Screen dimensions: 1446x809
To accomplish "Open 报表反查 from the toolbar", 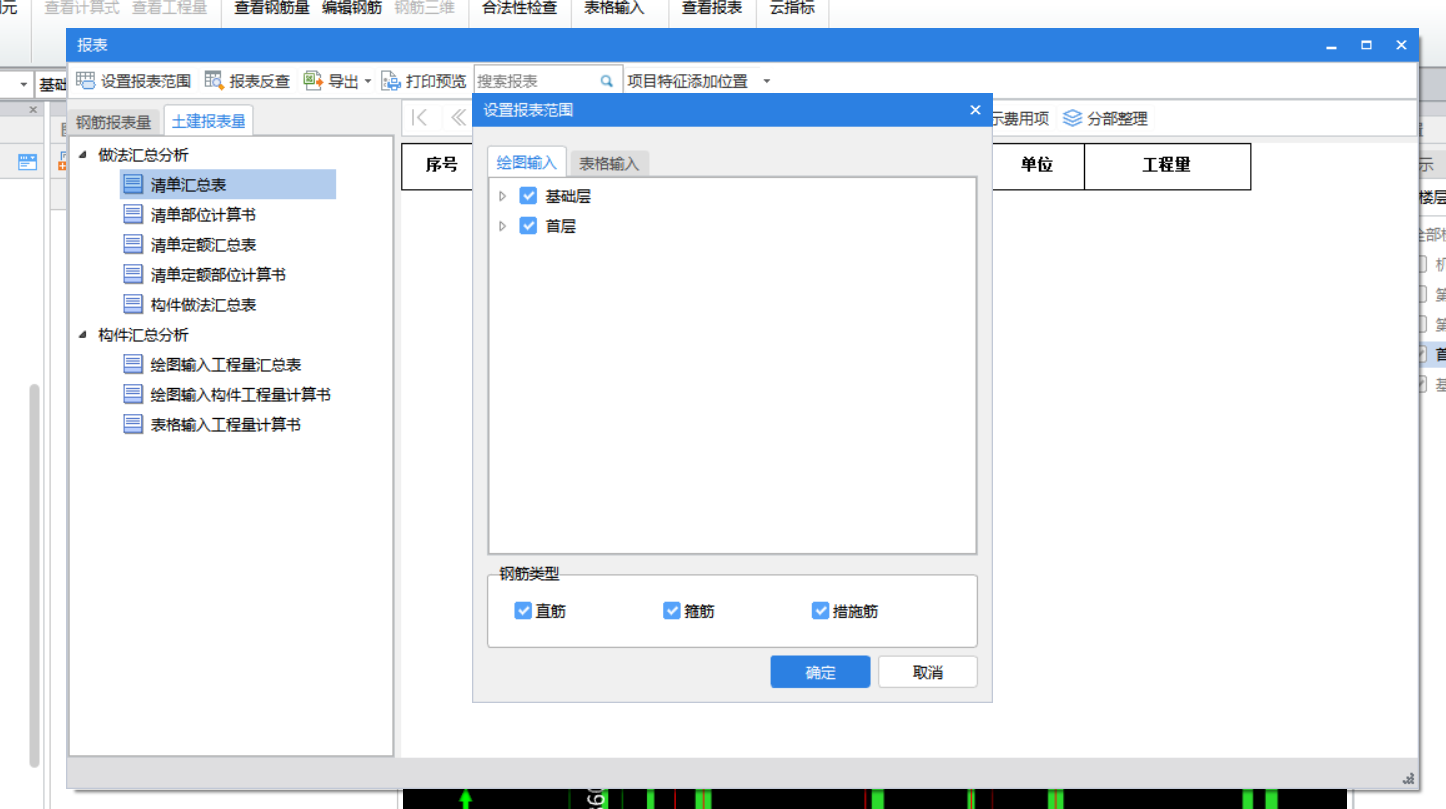I will (x=247, y=81).
